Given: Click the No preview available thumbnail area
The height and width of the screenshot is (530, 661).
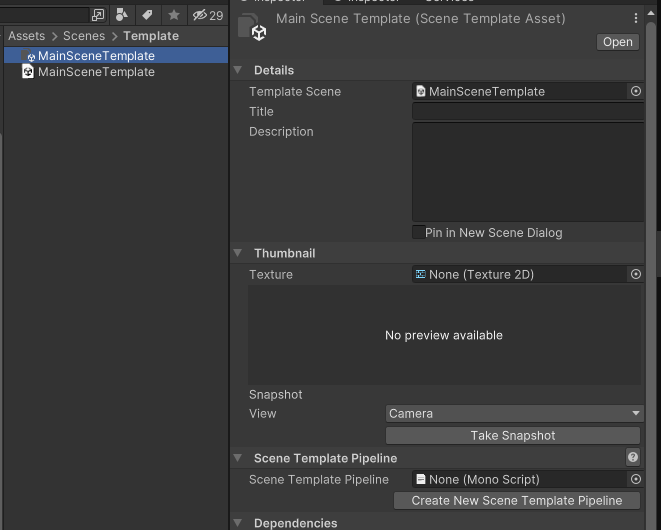Looking at the screenshot, I should (x=444, y=335).
